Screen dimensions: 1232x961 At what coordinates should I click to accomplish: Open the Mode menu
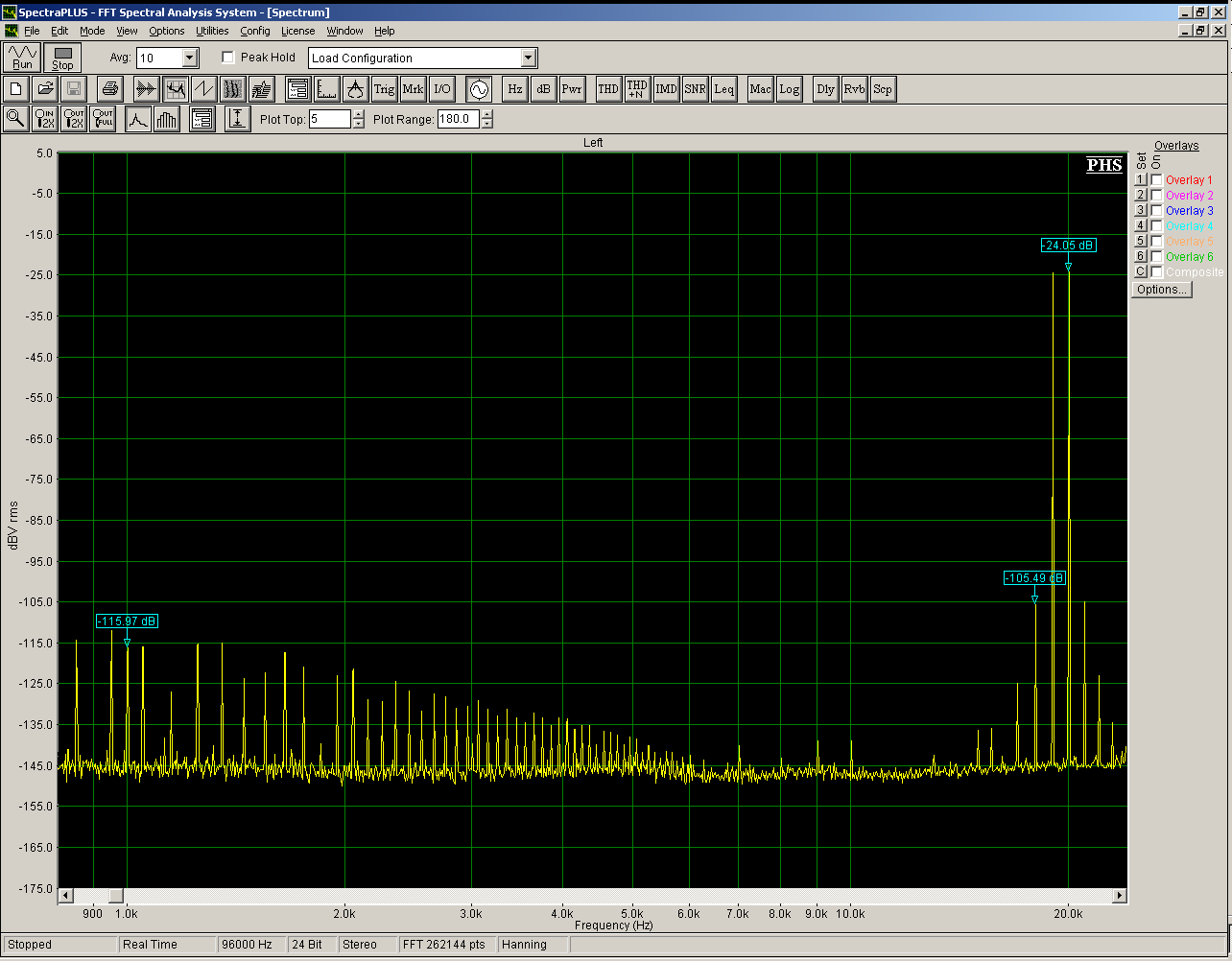(x=92, y=31)
